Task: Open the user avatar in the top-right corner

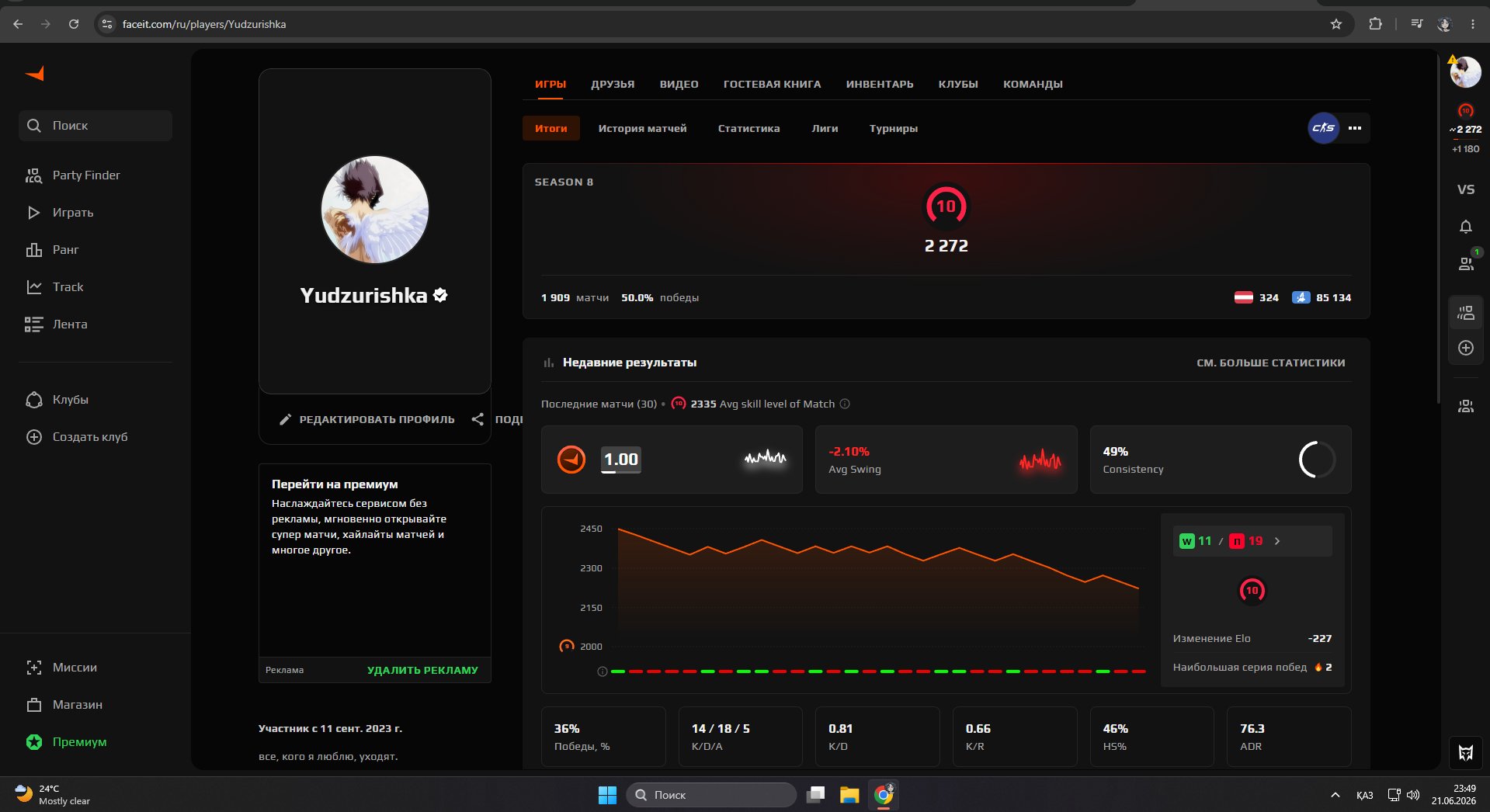Action: tap(1465, 72)
